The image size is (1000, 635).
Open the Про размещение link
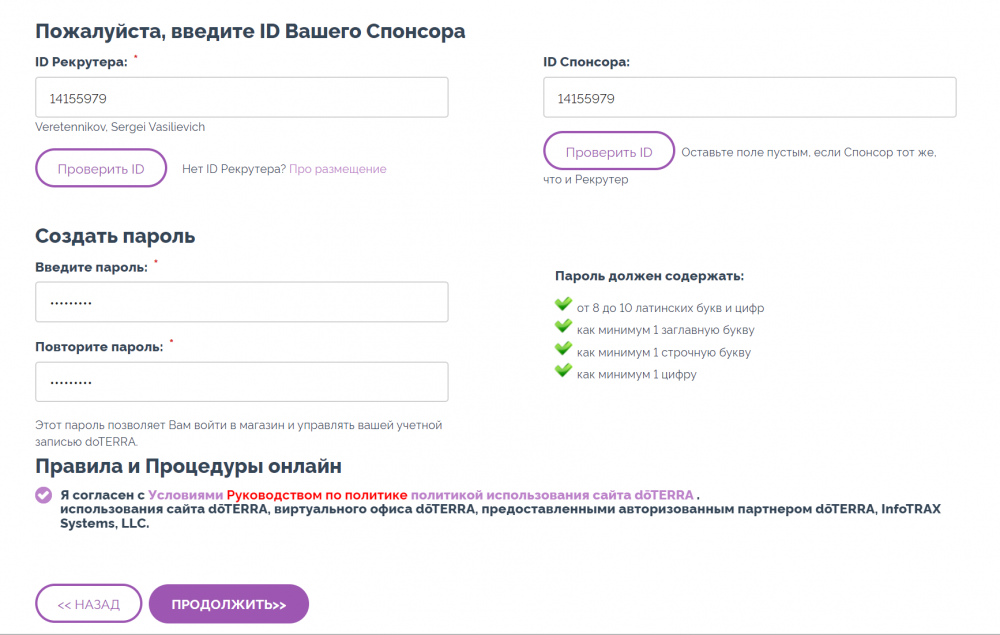[338, 169]
